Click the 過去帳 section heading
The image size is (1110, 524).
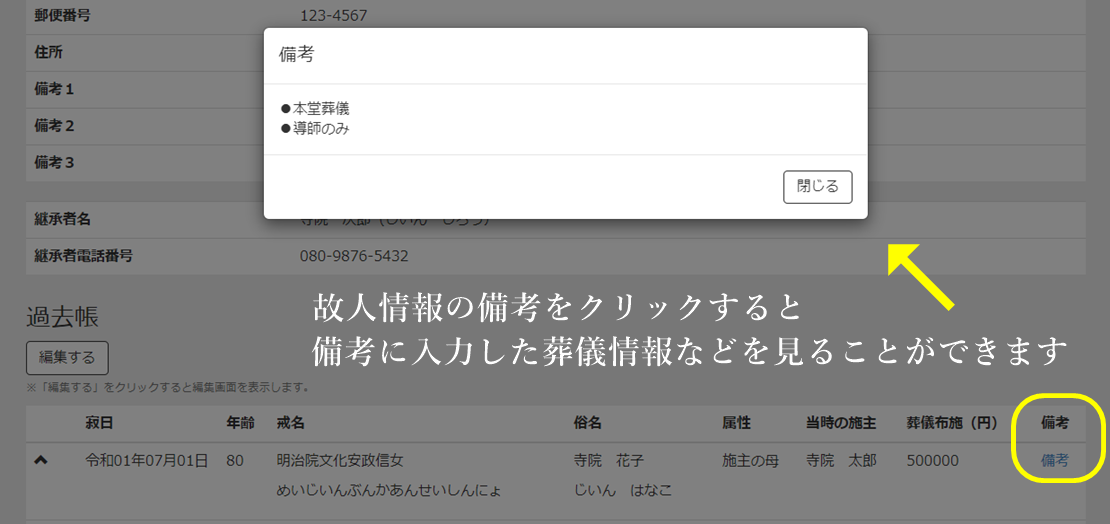[62, 317]
